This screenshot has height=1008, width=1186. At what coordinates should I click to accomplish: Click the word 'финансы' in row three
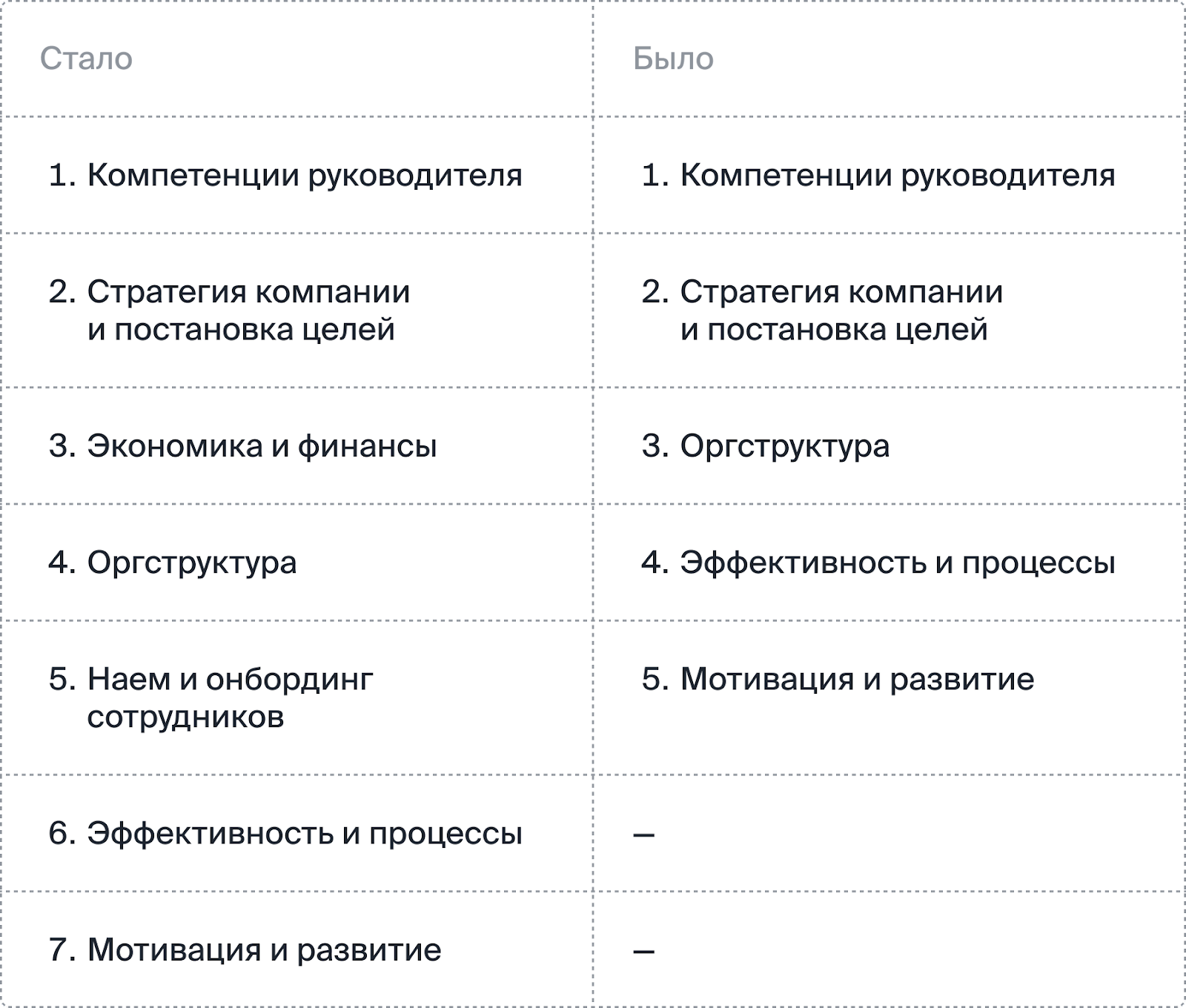[368, 446]
